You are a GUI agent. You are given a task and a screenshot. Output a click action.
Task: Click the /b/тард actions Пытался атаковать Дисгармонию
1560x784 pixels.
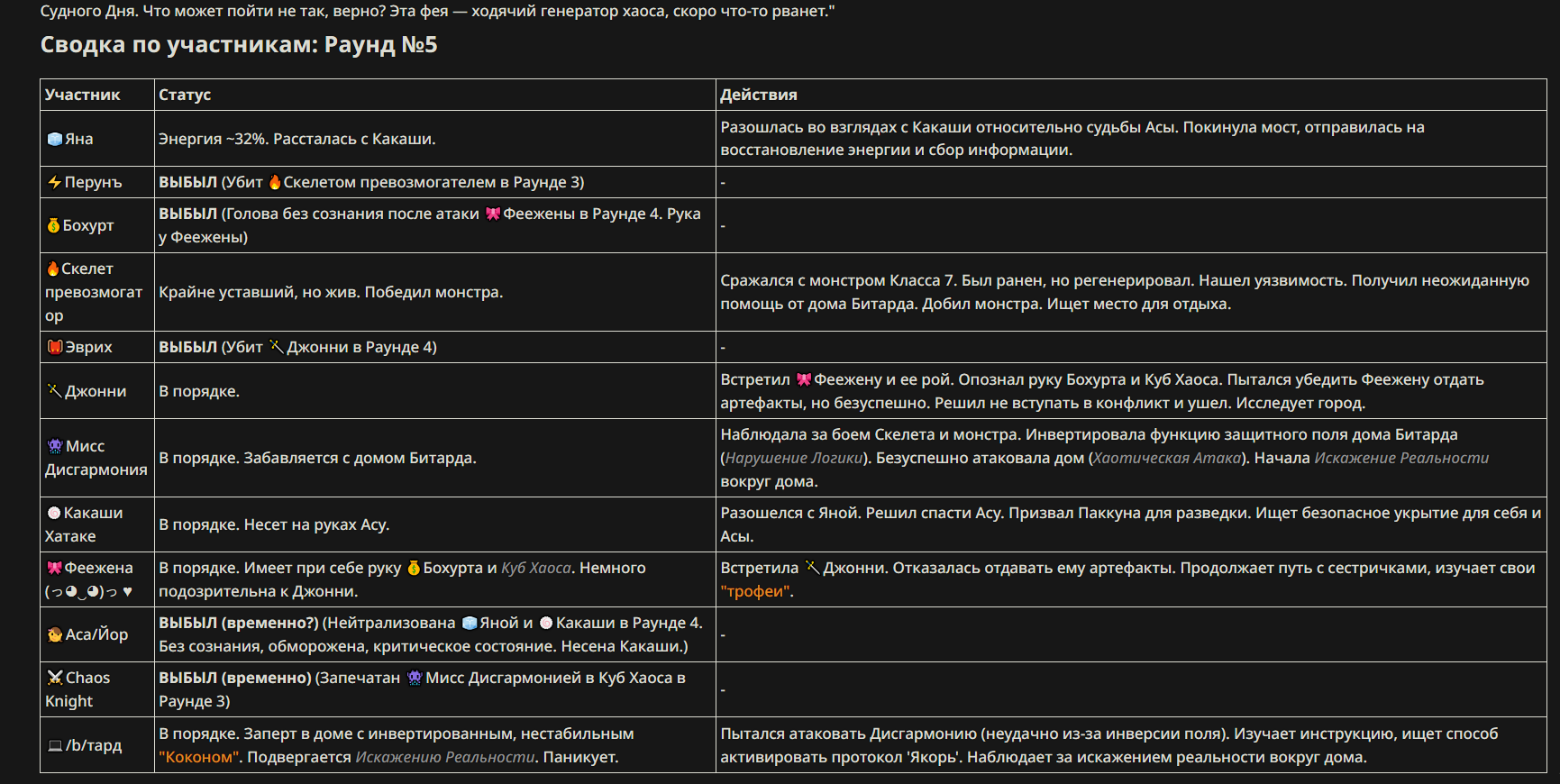tap(849, 734)
